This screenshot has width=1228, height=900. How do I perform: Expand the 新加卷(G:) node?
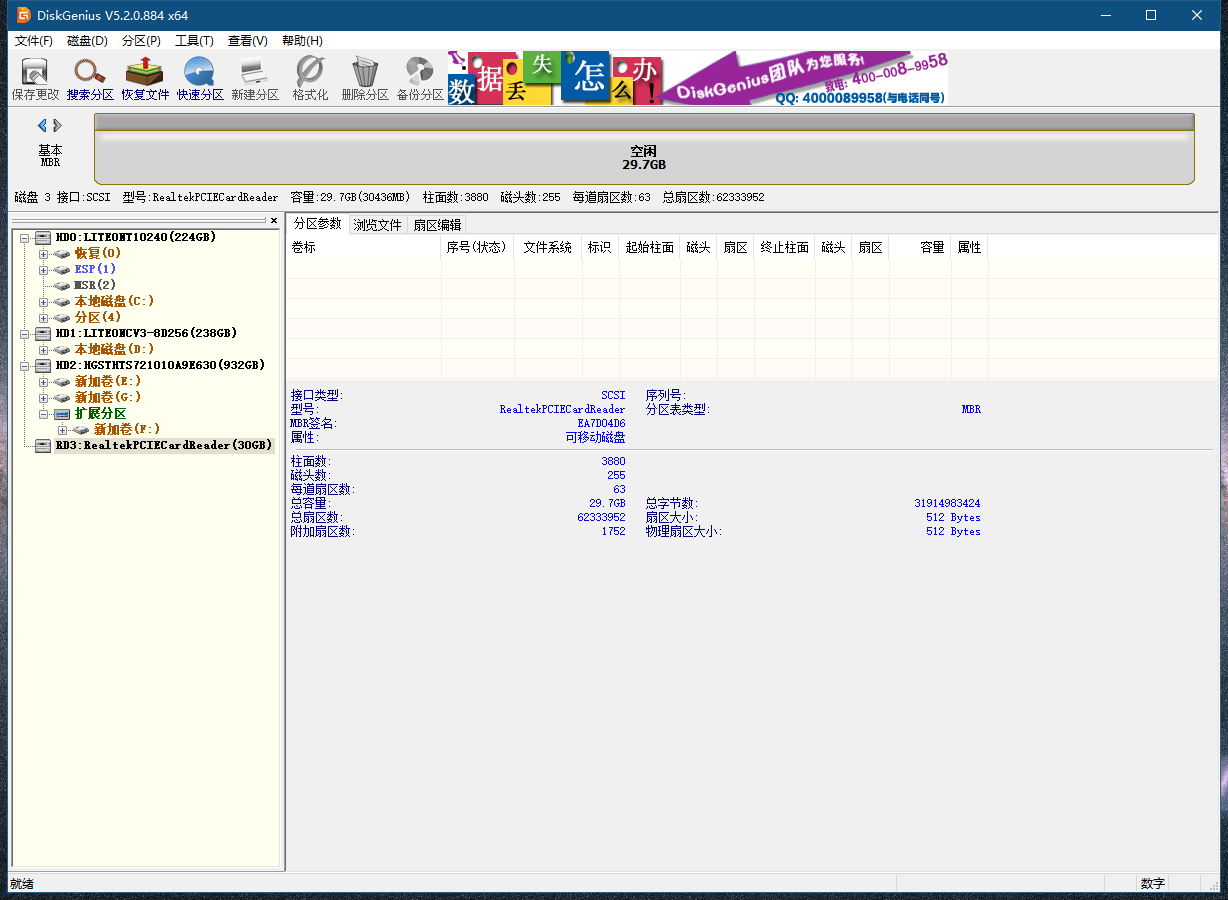(43, 397)
